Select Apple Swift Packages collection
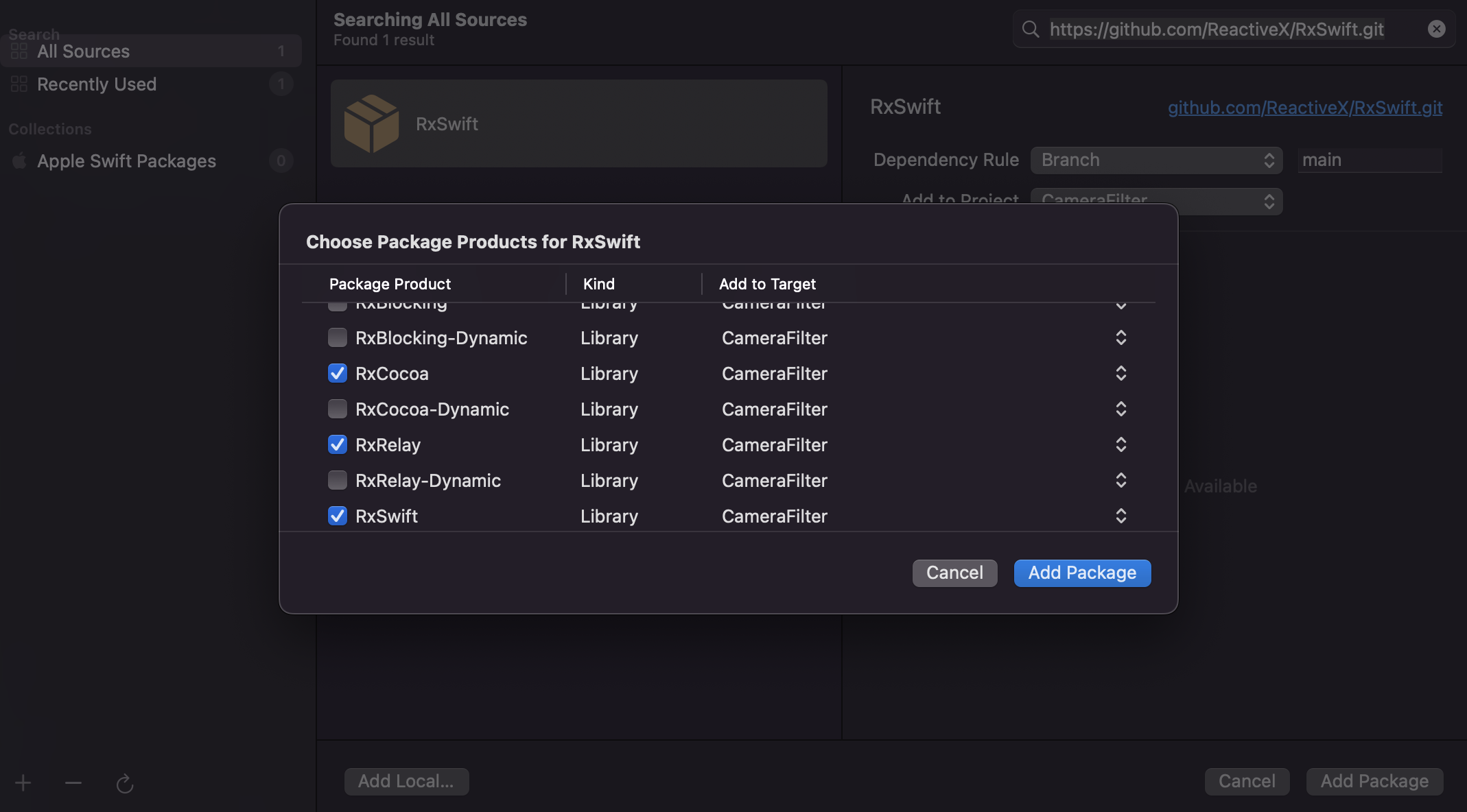The image size is (1467, 812). pyautogui.click(x=126, y=160)
